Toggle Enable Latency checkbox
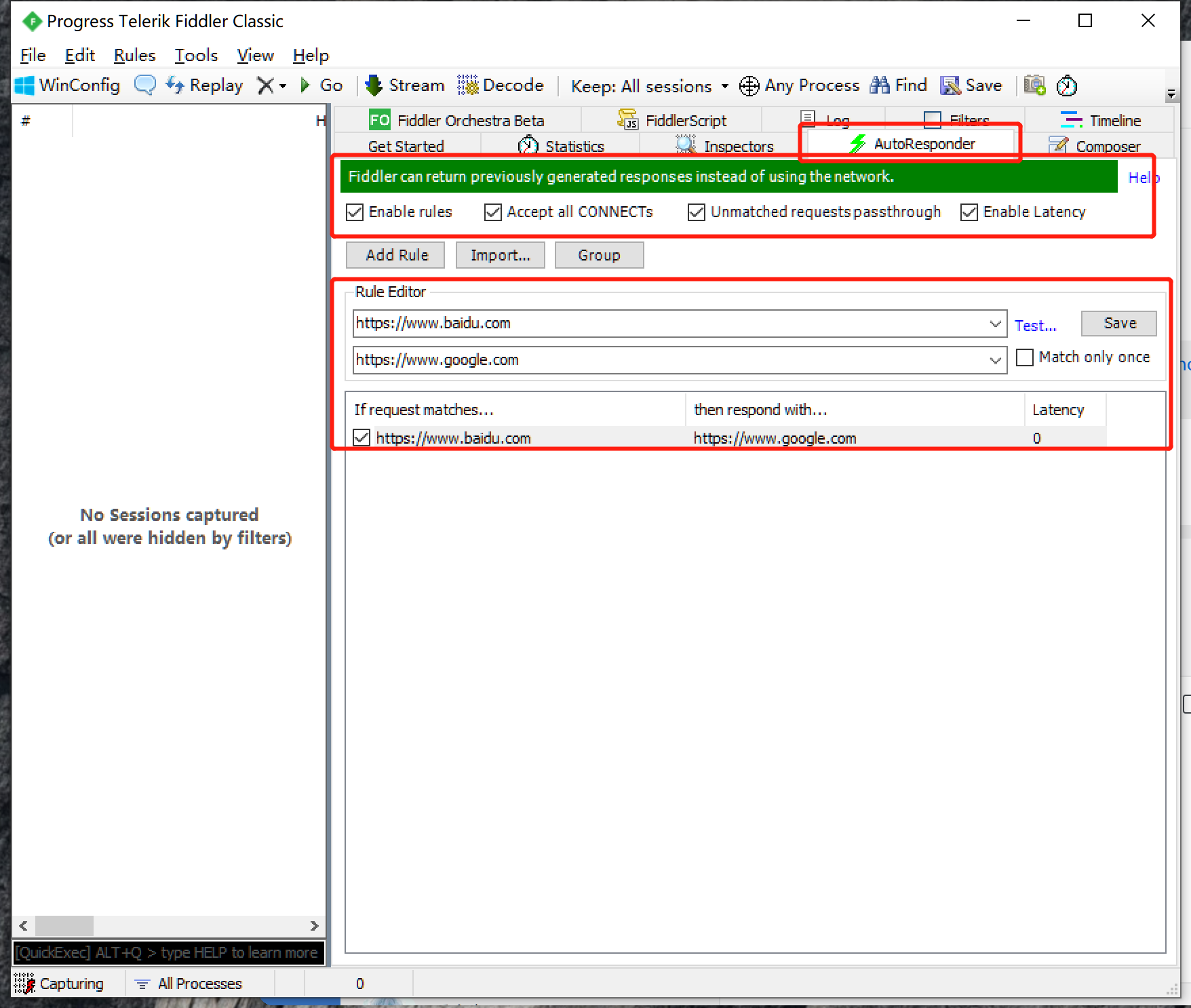This screenshot has height=1008, width=1191. (x=969, y=212)
